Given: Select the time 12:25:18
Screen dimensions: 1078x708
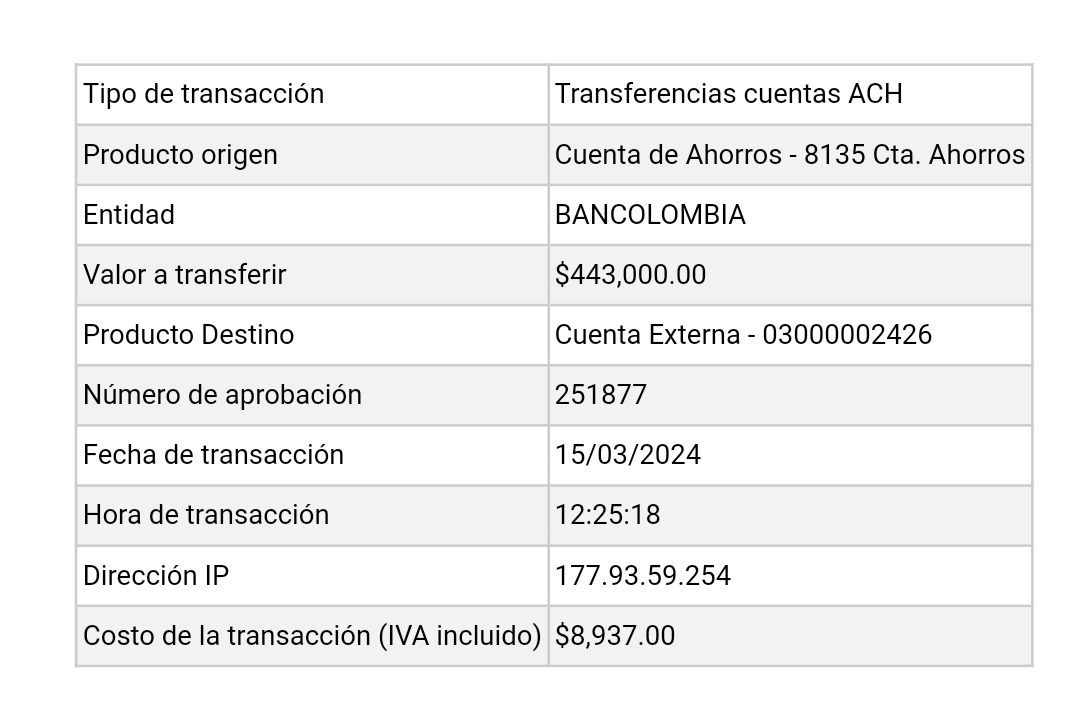Looking at the screenshot, I should pyautogui.click(x=608, y=515).
